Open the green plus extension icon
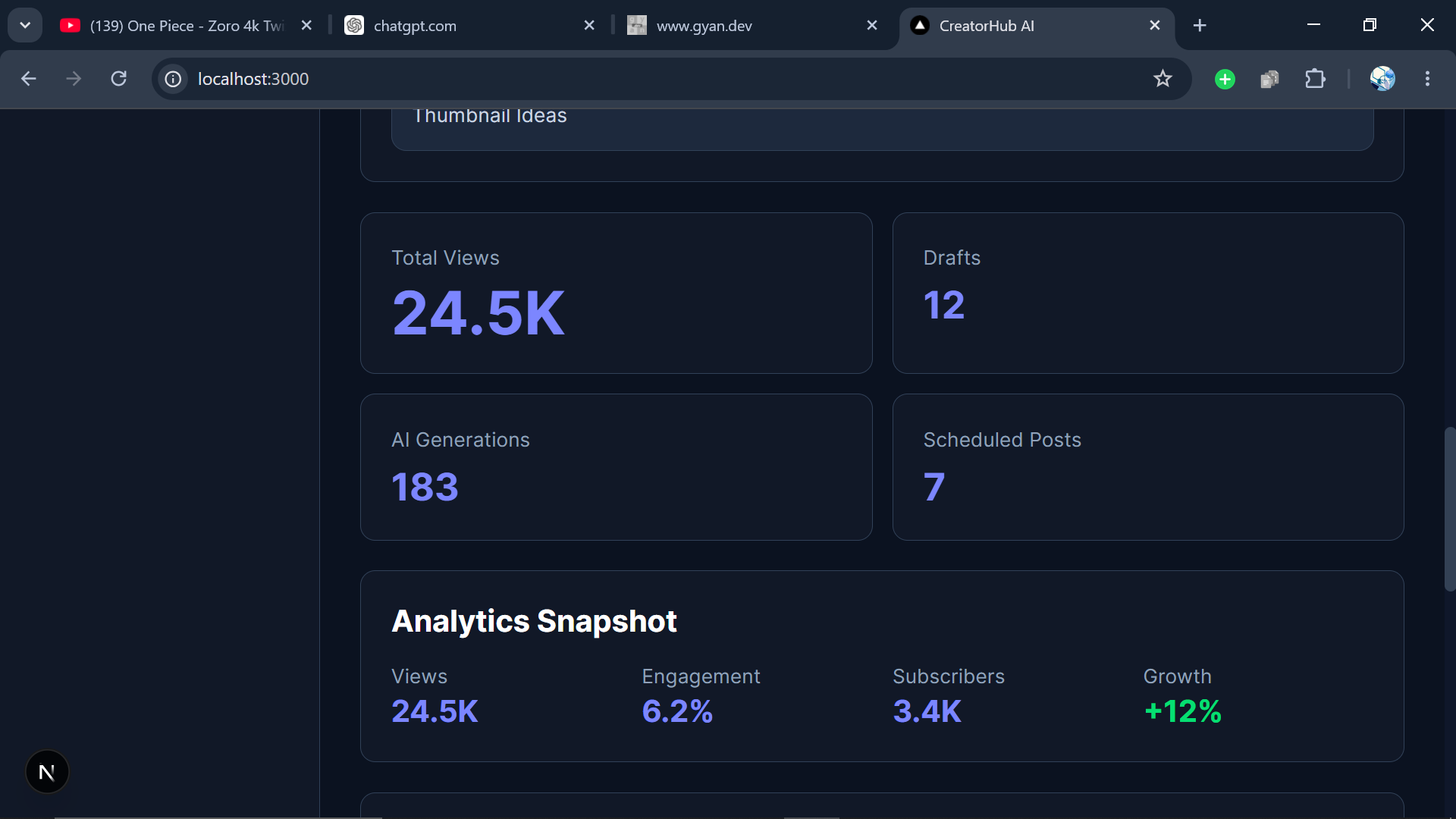 point(1225,79)
